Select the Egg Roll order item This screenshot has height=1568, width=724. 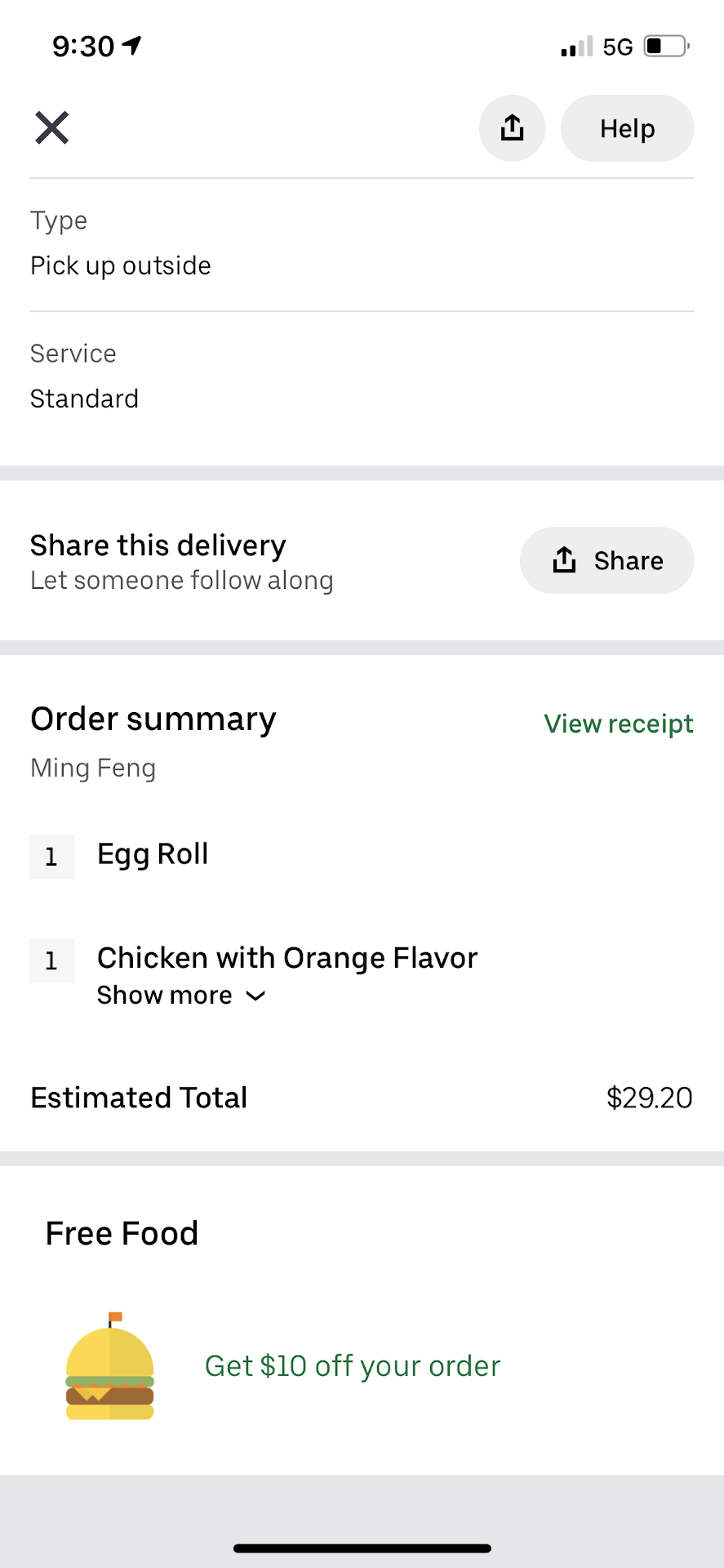(153, 854)
